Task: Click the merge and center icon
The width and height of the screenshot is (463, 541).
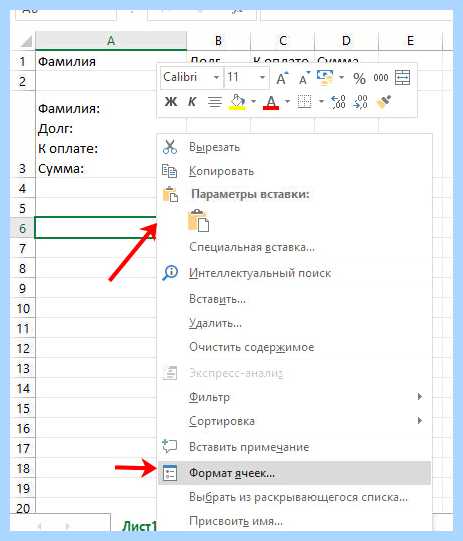Action: [402, 77]
